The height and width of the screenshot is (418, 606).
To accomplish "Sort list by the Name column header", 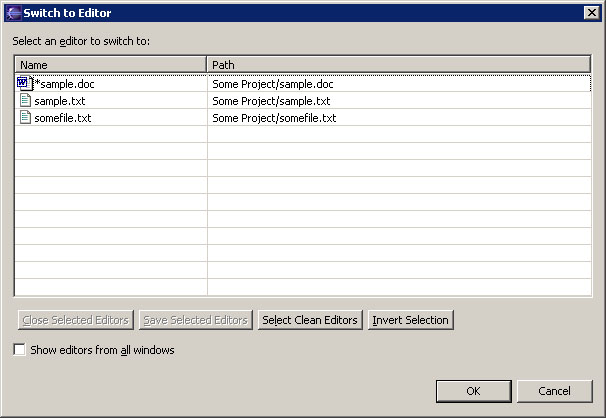I will click(x=110, y=65).
